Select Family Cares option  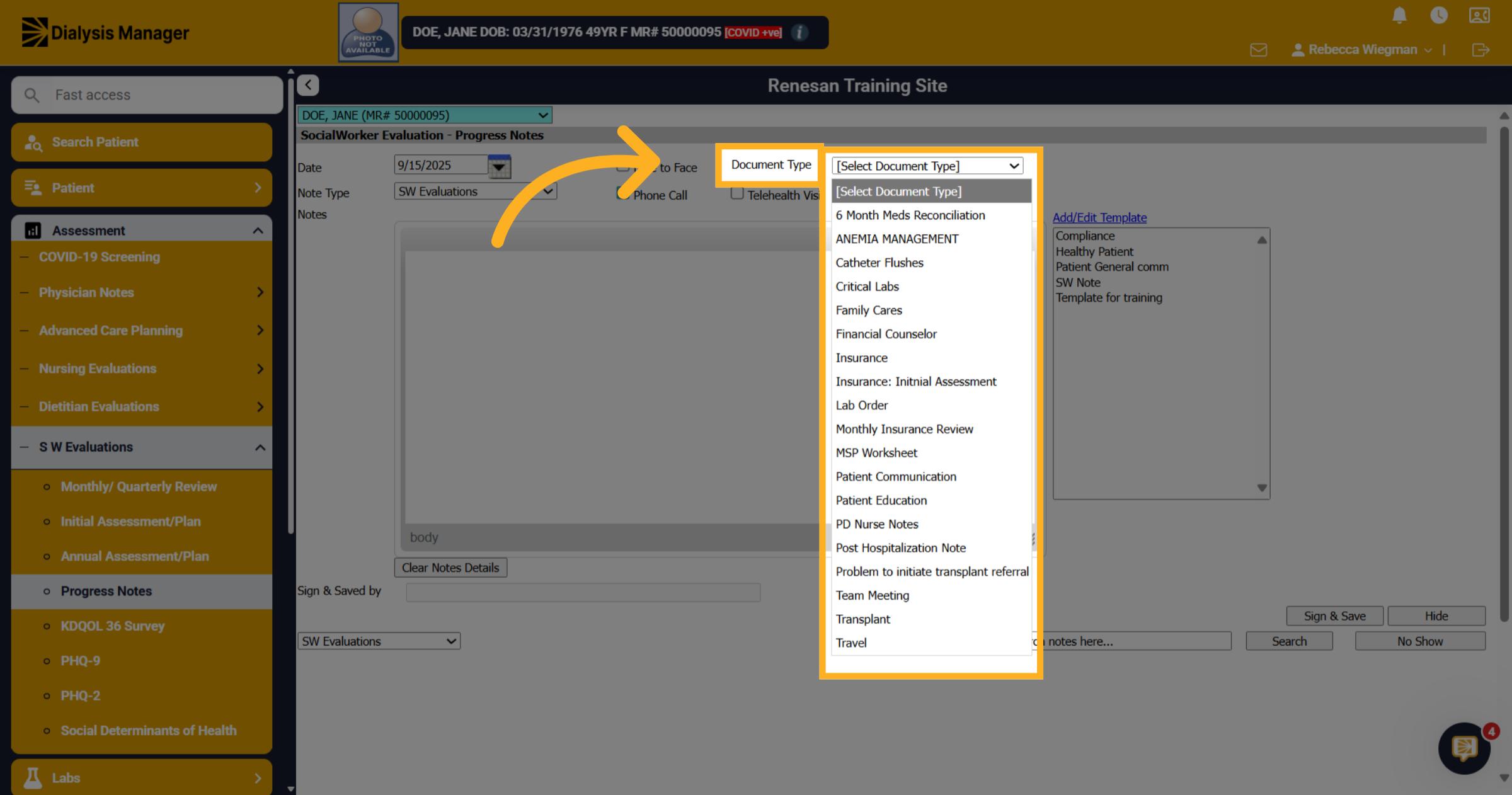coord(931,311)
